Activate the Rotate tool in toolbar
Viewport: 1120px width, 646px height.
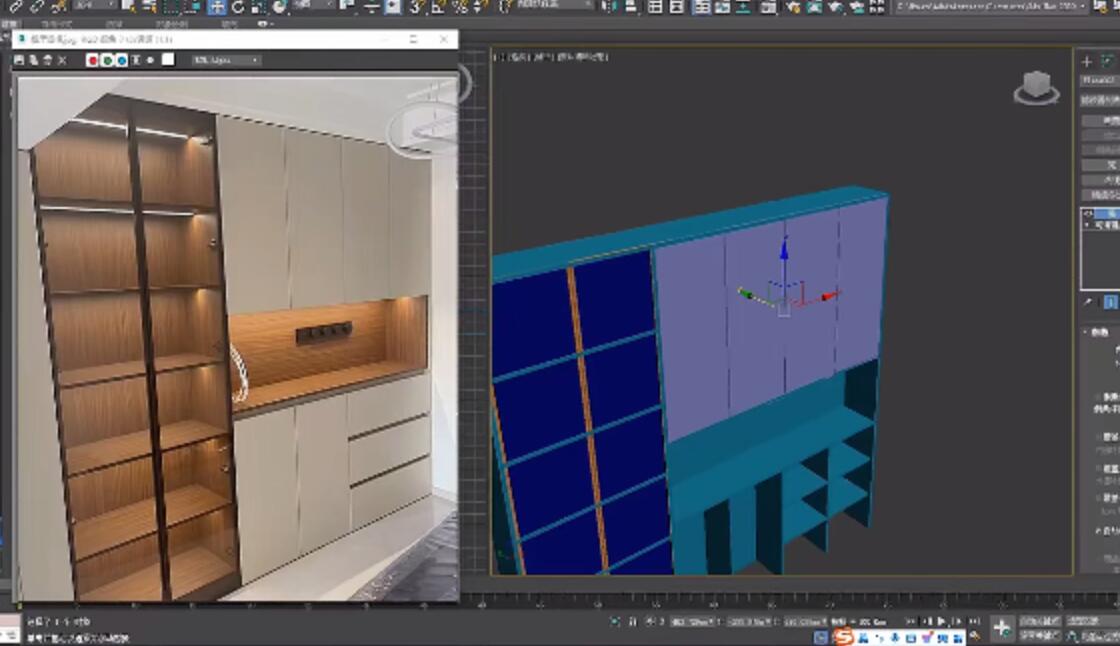pyautogui.click(x=238, y=7)
